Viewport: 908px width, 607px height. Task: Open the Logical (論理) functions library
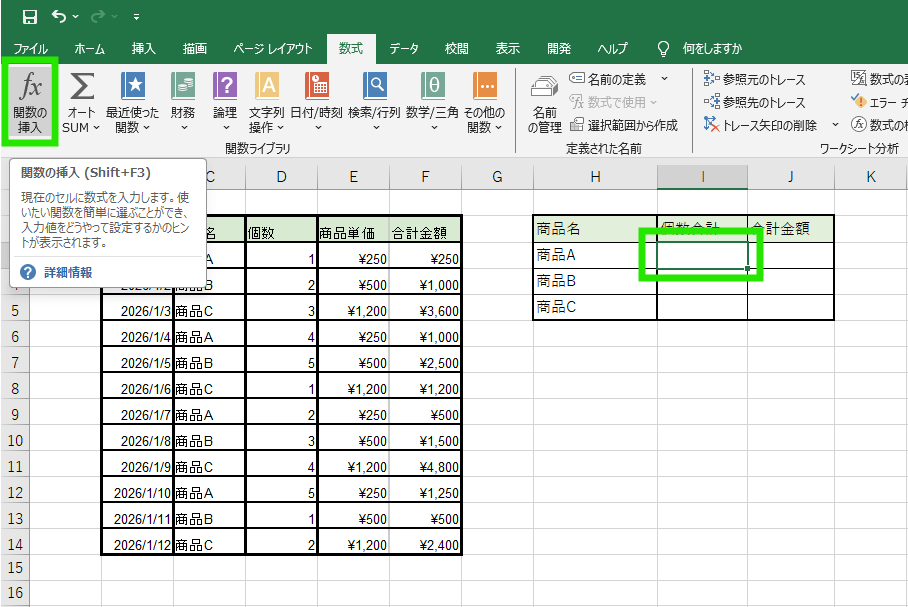click(x=225, y=103)
